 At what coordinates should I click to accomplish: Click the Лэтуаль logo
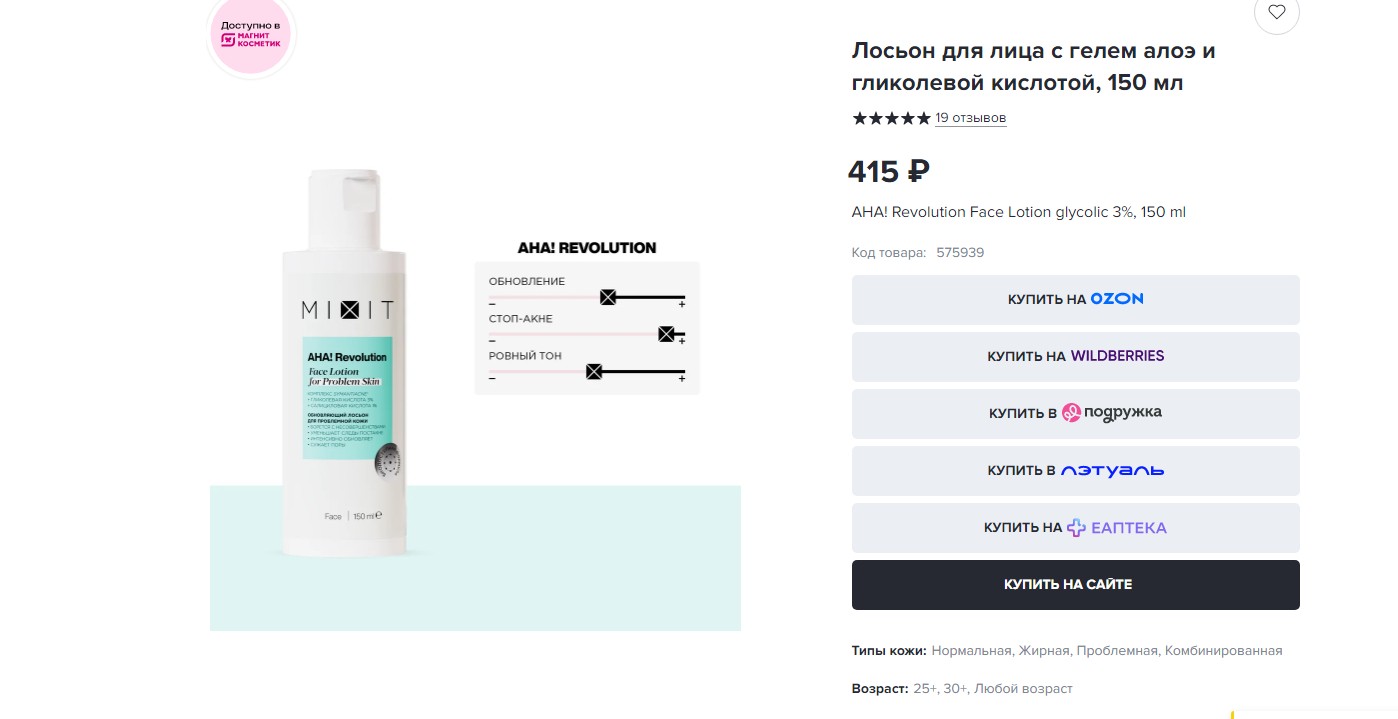point(1112,470)
